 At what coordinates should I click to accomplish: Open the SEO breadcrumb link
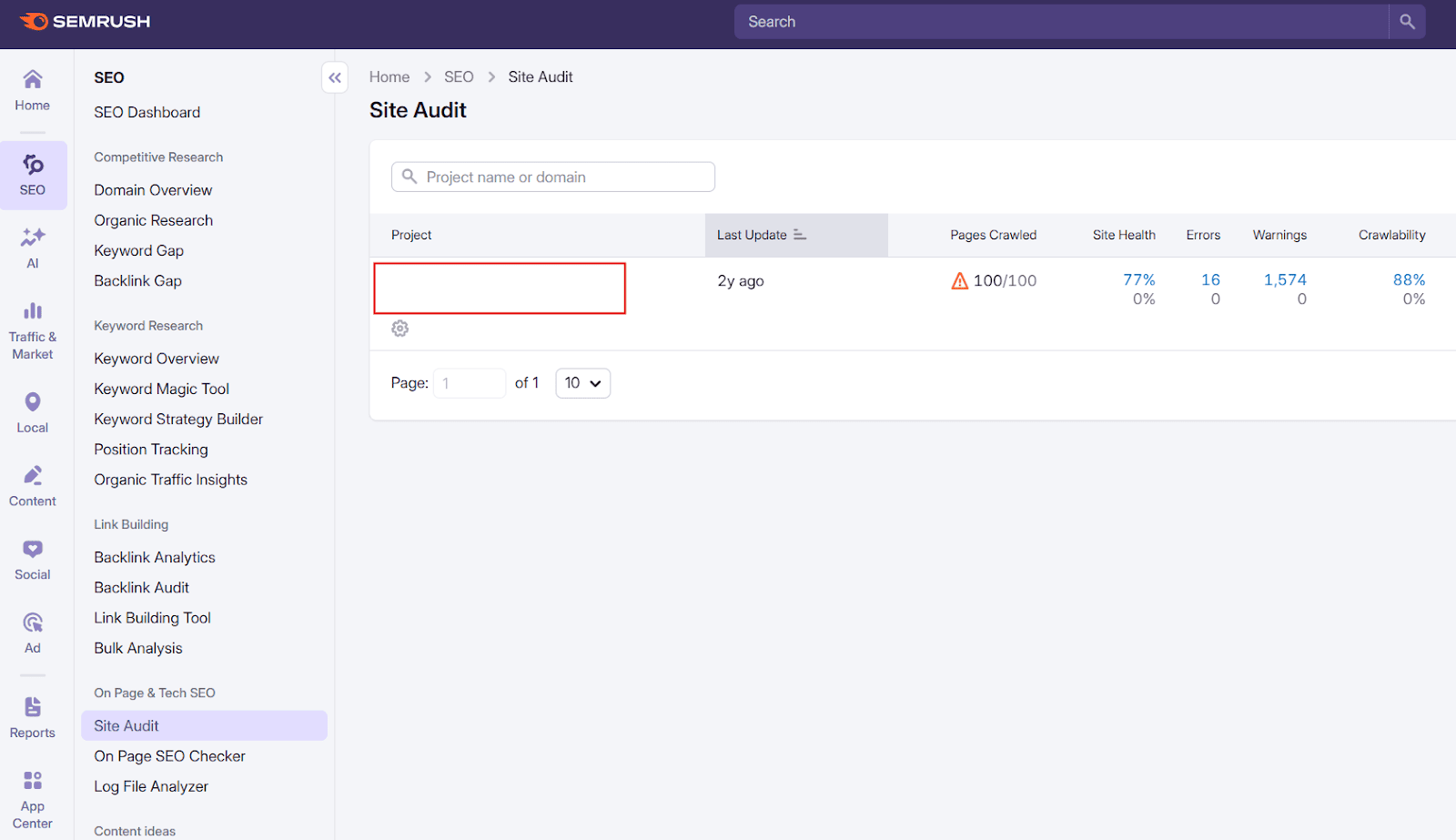coord(459,76)
